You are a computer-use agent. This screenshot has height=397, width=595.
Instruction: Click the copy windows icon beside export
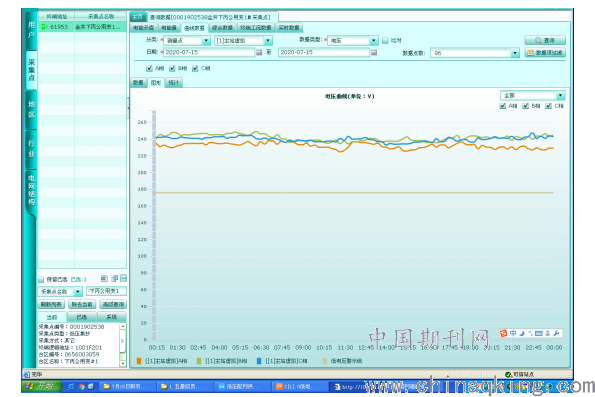pyautogui.click(x=114, y=279)
